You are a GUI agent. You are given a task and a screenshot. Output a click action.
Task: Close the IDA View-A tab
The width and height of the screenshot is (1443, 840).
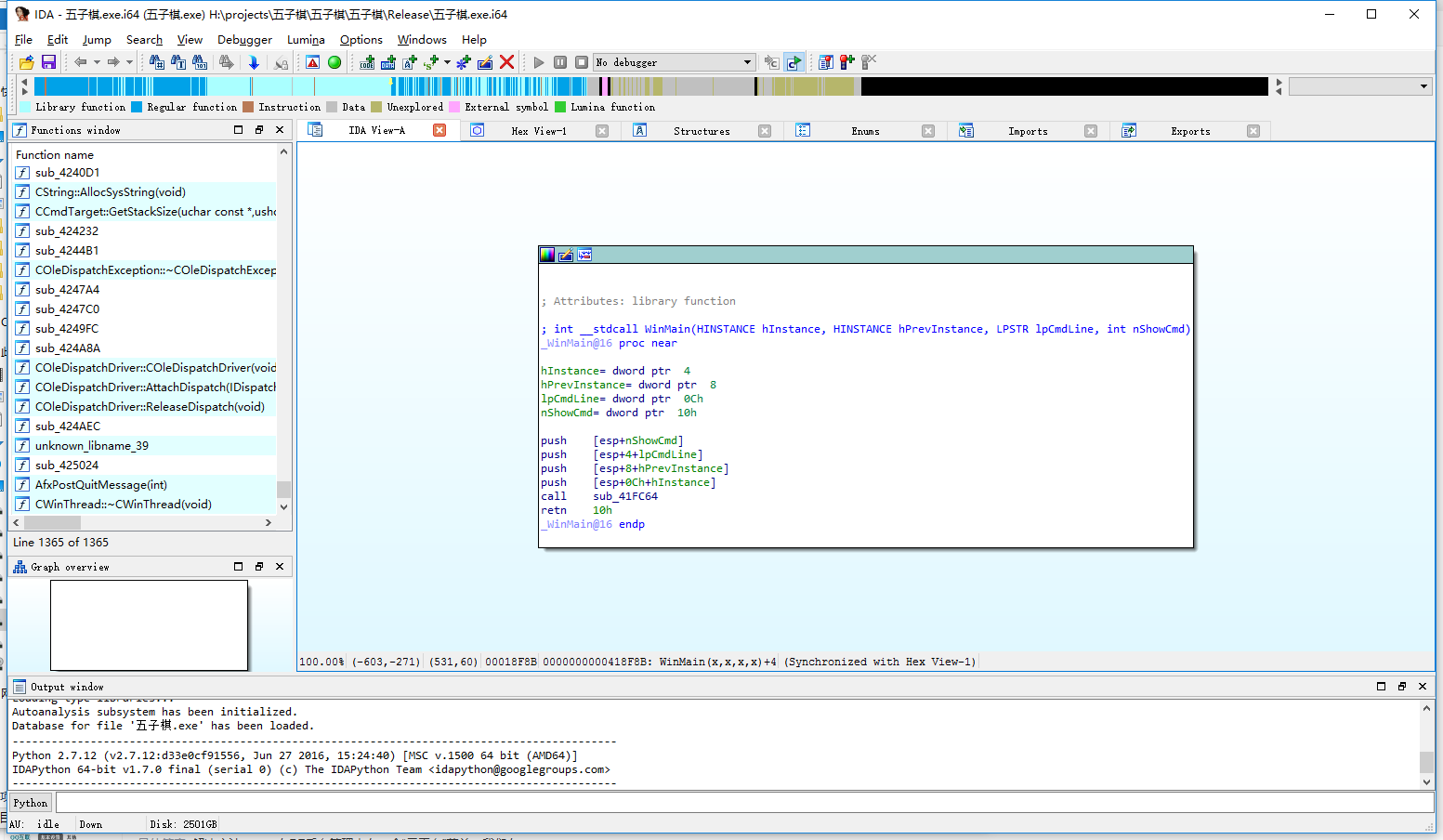[x=440, y=131]
